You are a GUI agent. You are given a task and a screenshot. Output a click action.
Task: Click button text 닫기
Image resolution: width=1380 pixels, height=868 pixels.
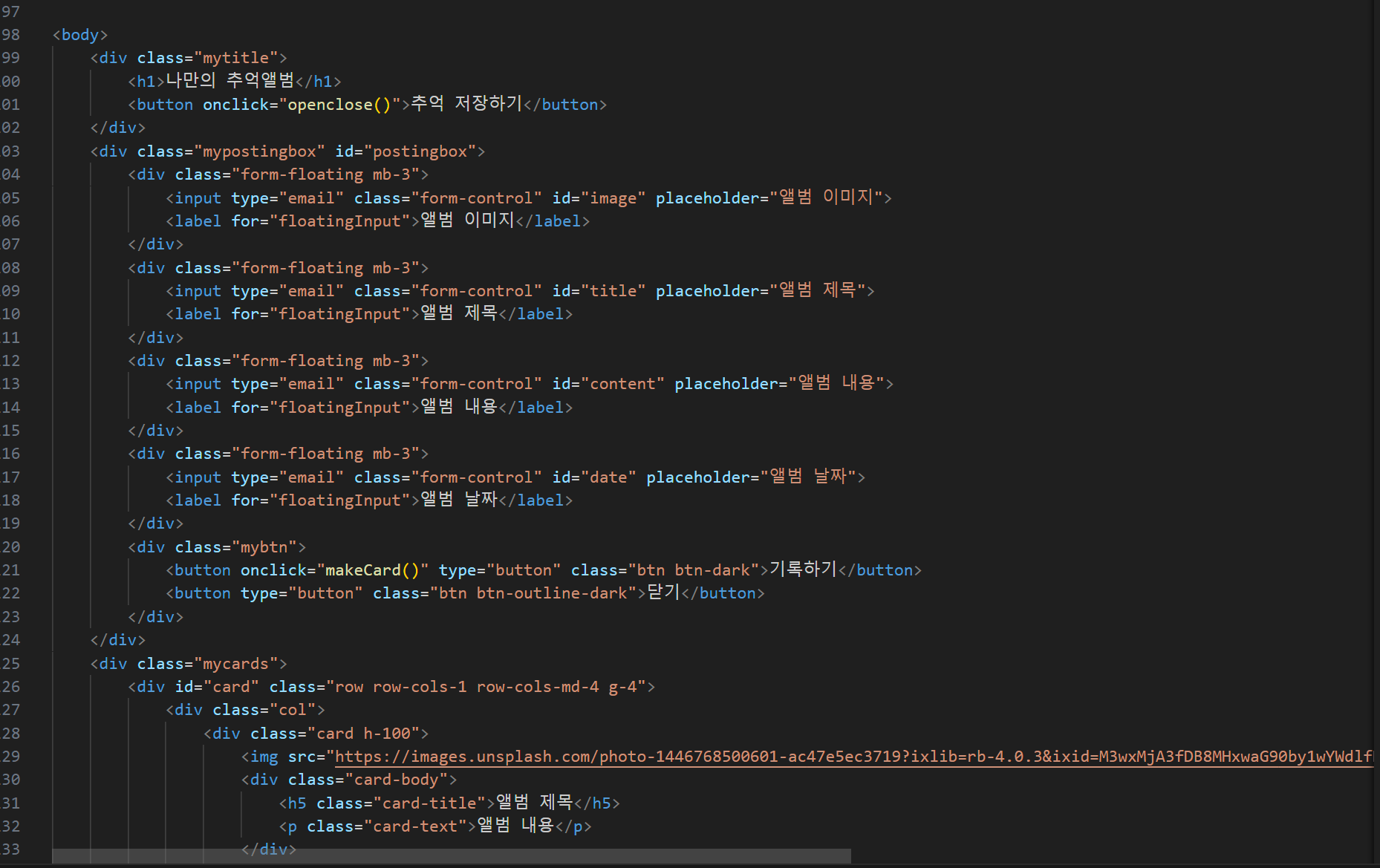(664, 593)
